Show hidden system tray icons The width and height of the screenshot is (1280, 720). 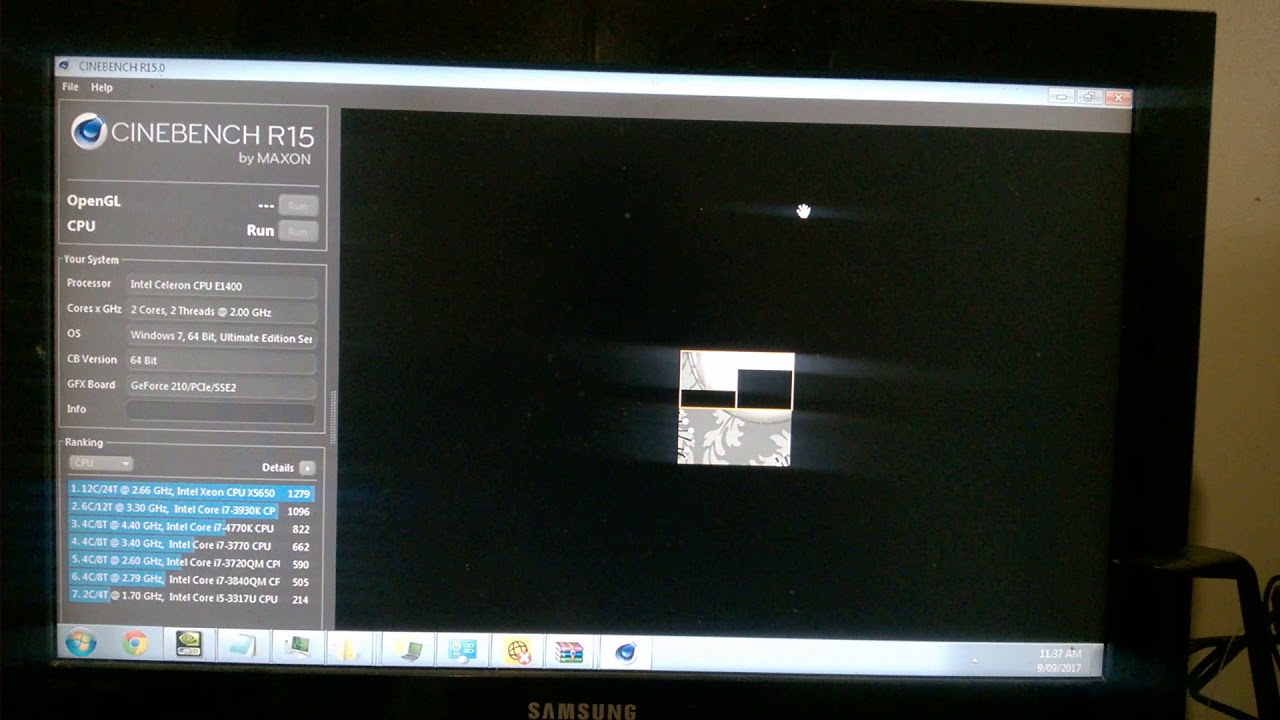tap(975, 660)
